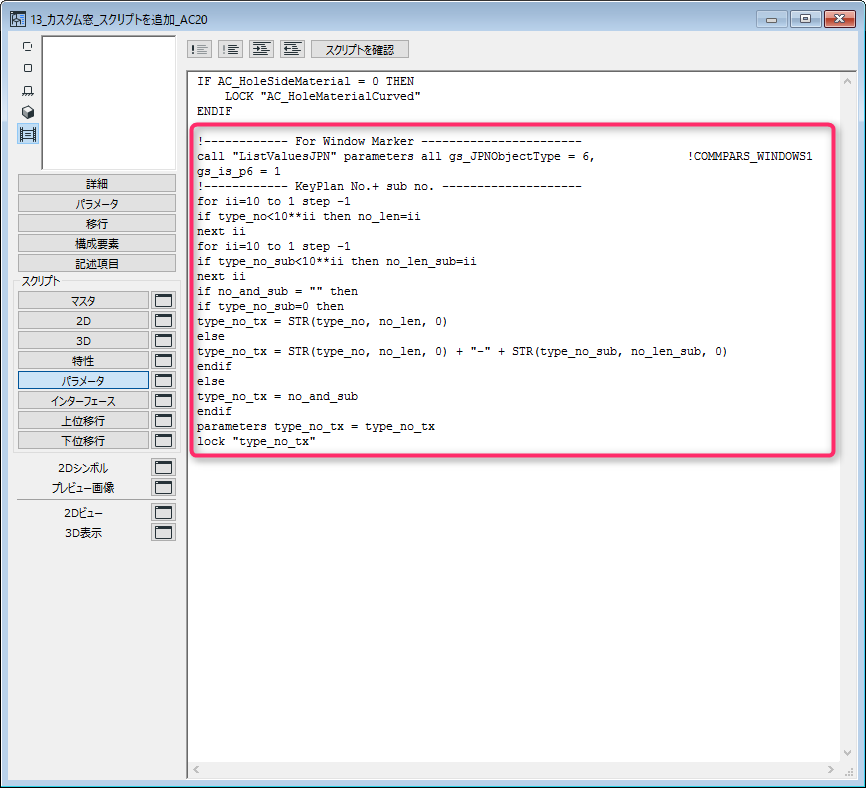Click line 'if type_no<10**ii then no_len=ii'
The height and width of the screenshot is (788, 866).
click(308, 216)
